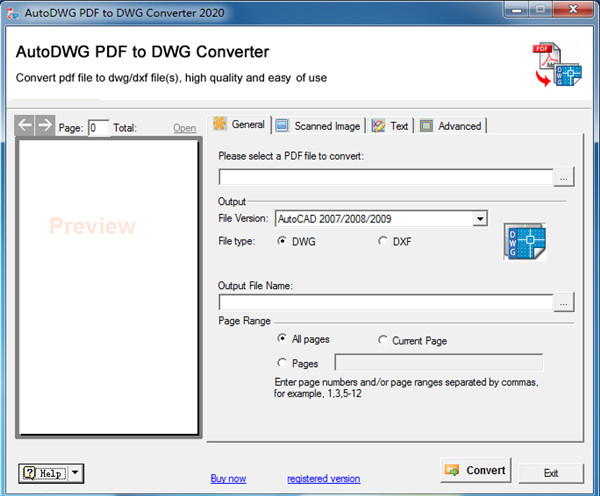
Task: Open the File Version dropdown
Action: (x=479, y=219)
